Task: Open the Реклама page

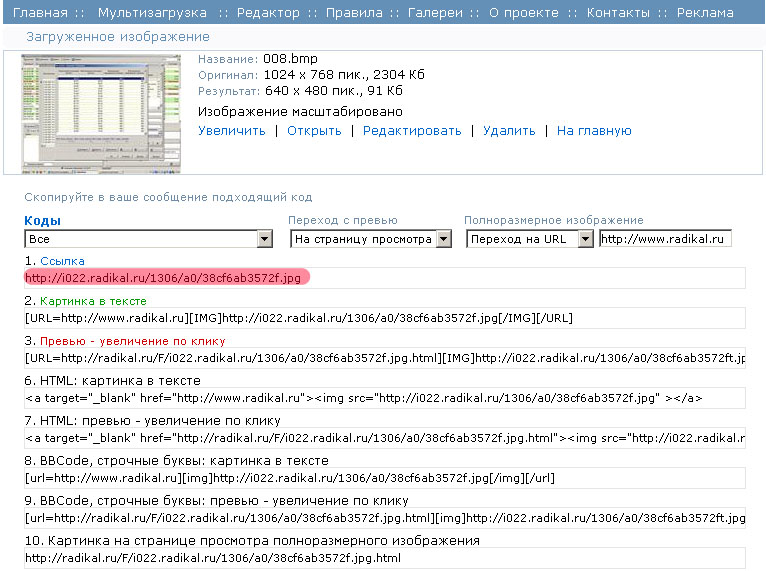Action: point(704,13)
